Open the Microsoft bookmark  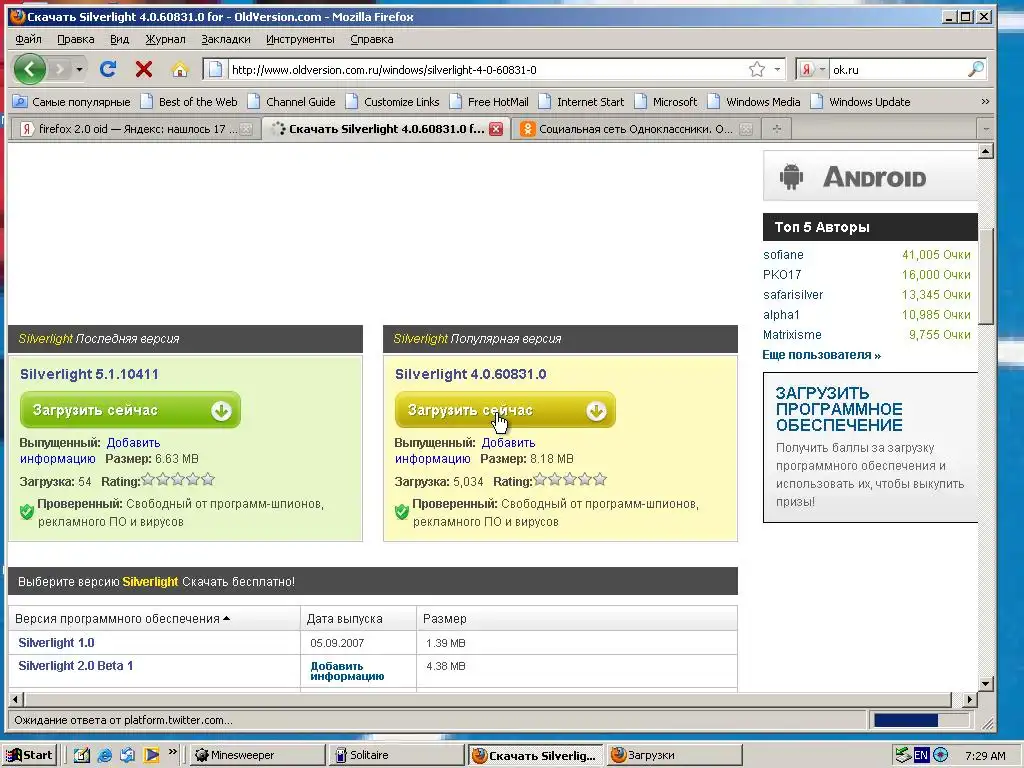click(666, 102)
